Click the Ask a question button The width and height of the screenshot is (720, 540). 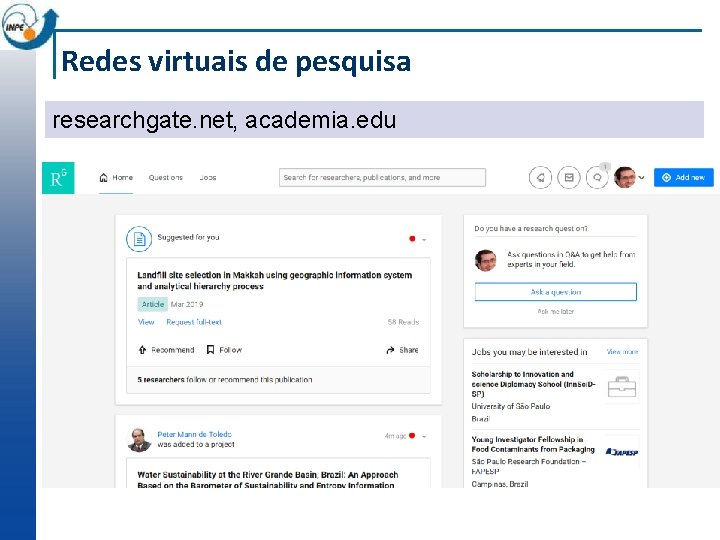[556, 292]
